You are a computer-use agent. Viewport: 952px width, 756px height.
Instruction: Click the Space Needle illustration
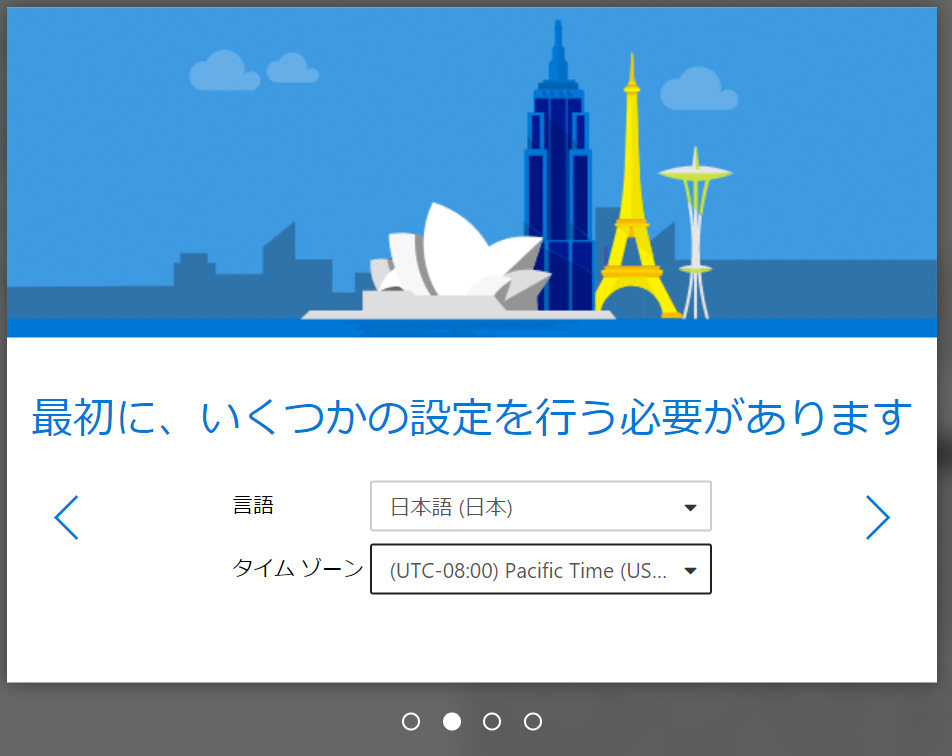(696, 220)
